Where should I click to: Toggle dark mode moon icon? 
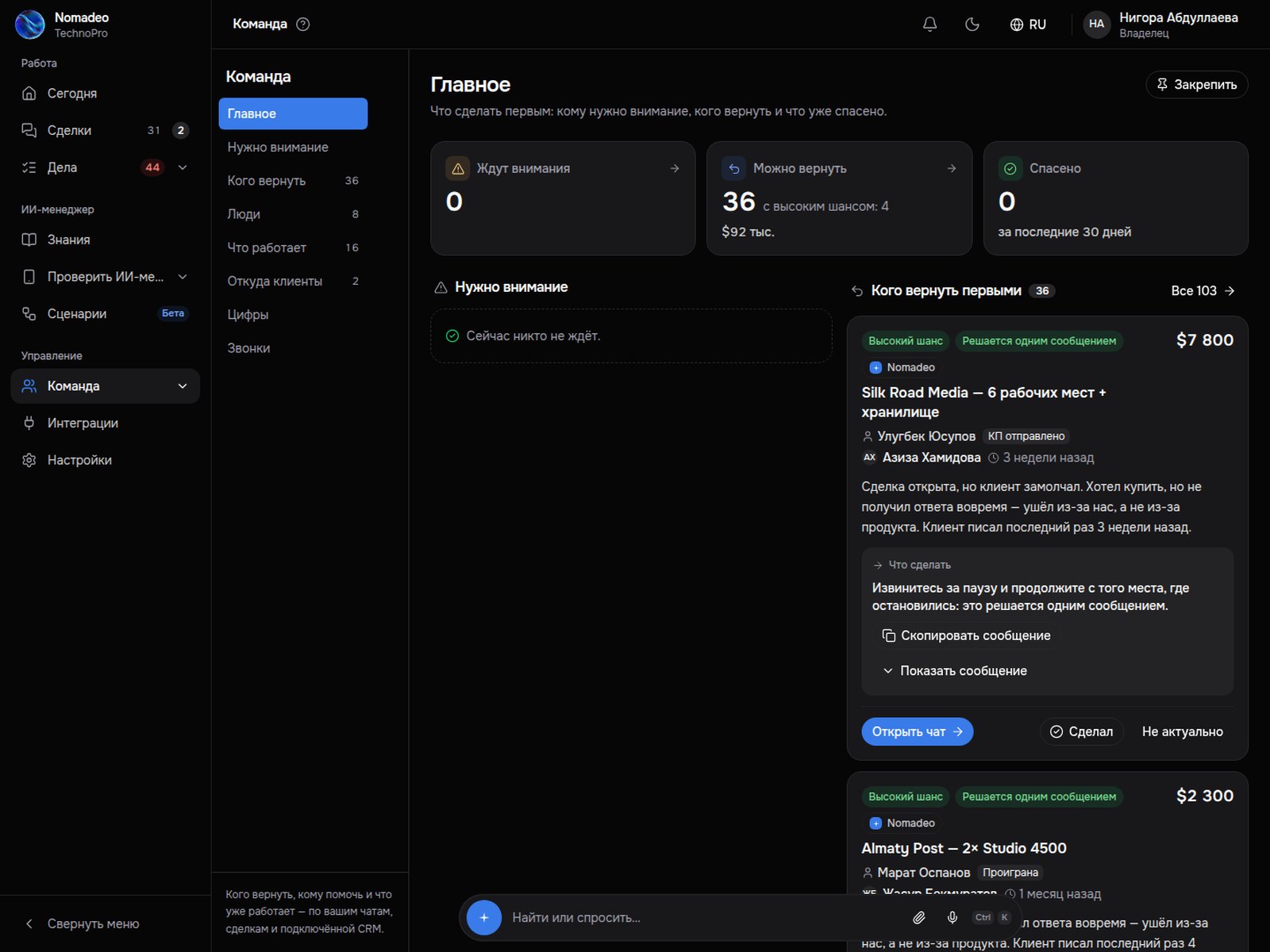tap(972, 25)
